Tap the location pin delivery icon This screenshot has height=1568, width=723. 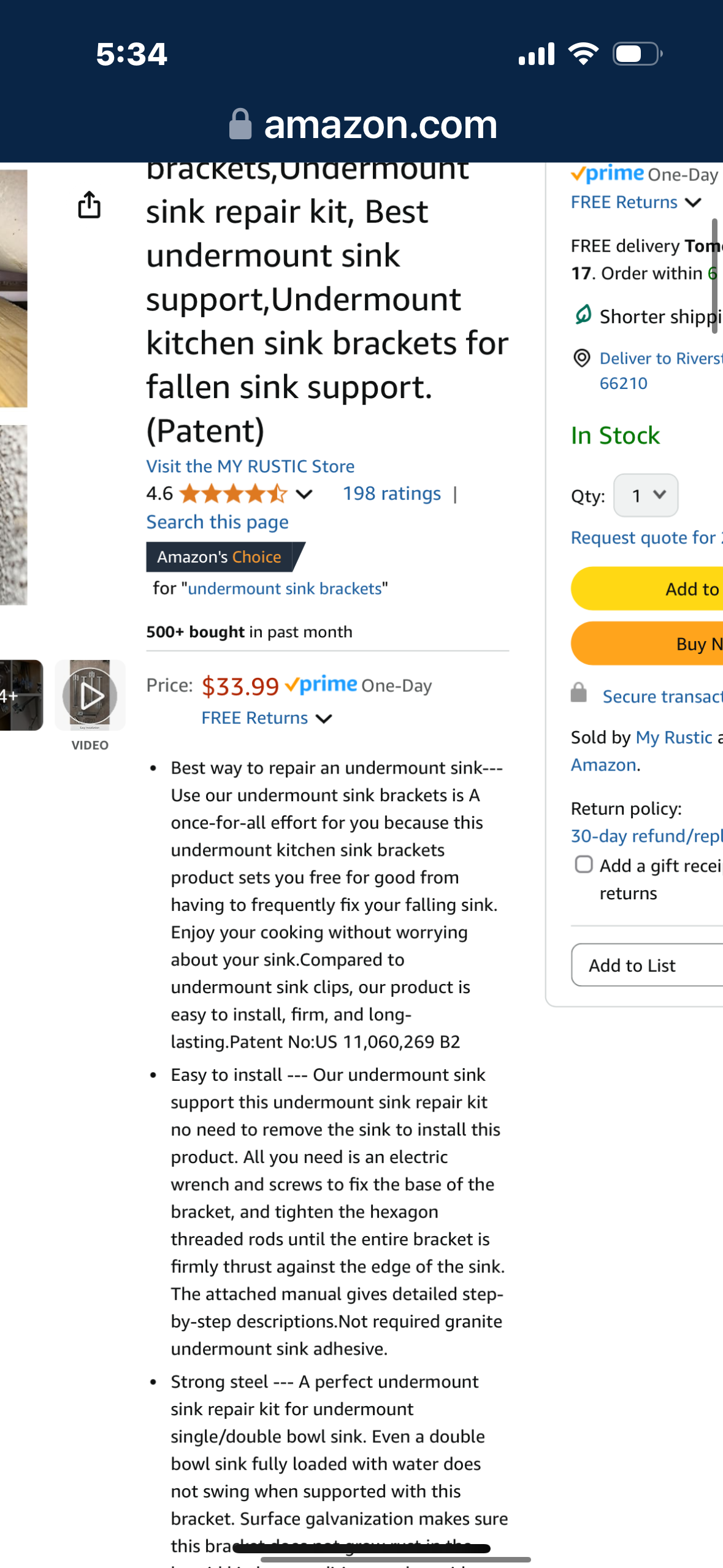581,358
